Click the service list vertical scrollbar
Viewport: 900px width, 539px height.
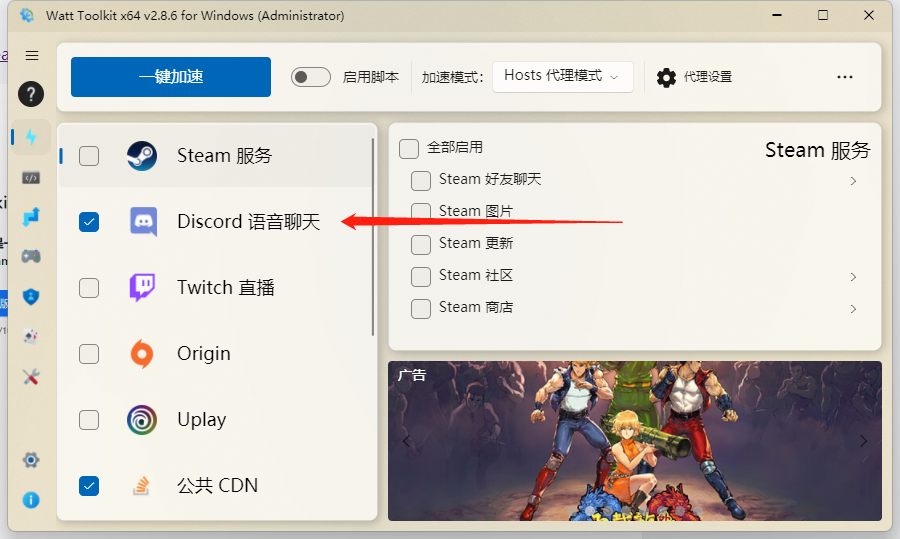(373, 236)
